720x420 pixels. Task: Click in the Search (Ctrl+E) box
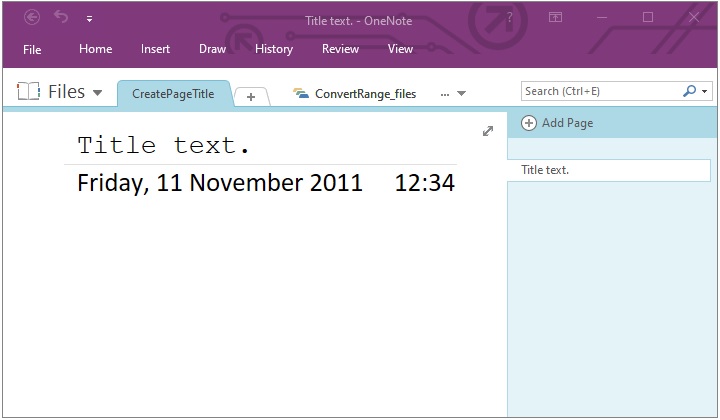tap(598, 91)
